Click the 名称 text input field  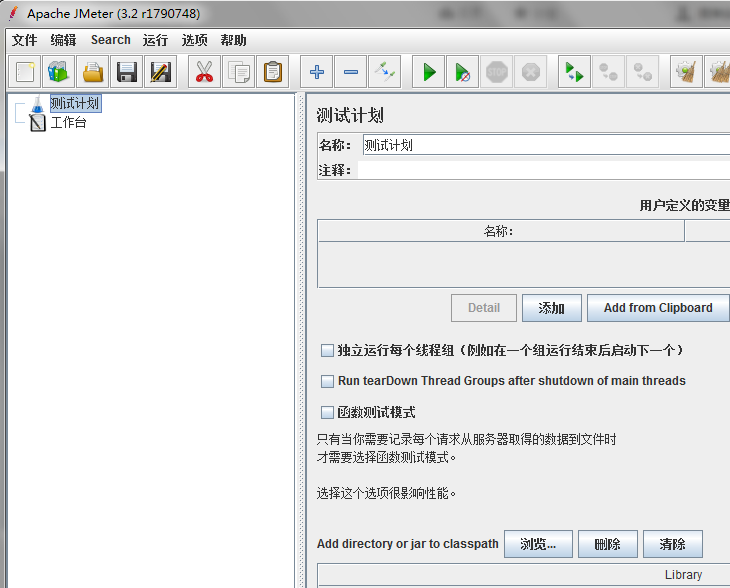pyautogui.click(x=546, y=145)
